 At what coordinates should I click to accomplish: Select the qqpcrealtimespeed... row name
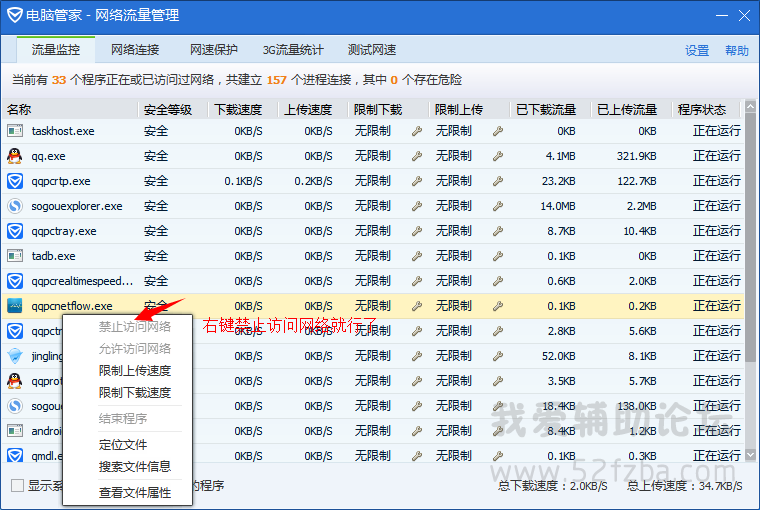click(x=82, y=281)
